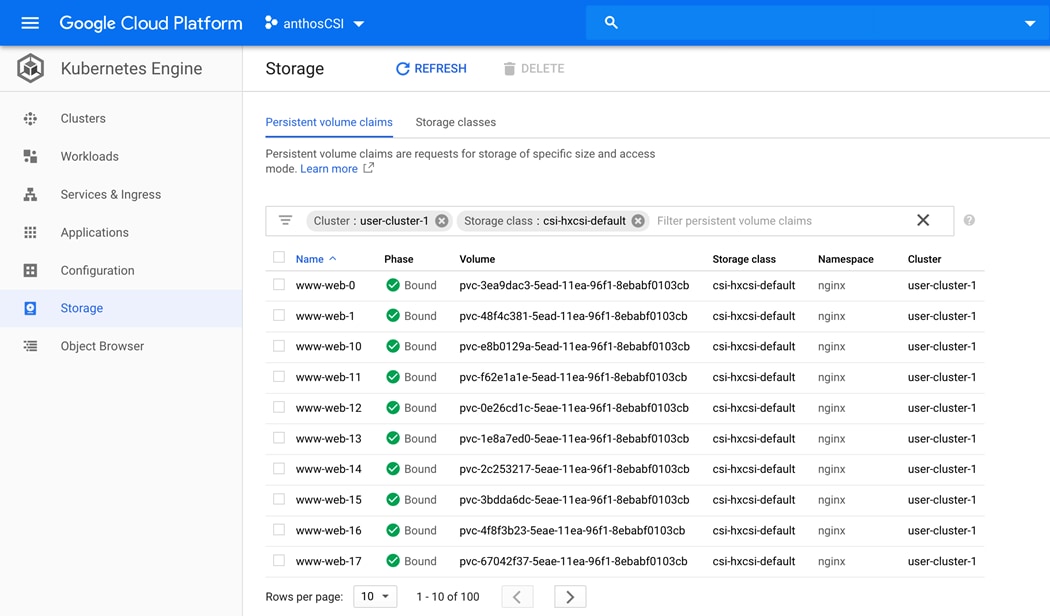Click the REFRESH button

pyautogui.click(x=431, y=68)
